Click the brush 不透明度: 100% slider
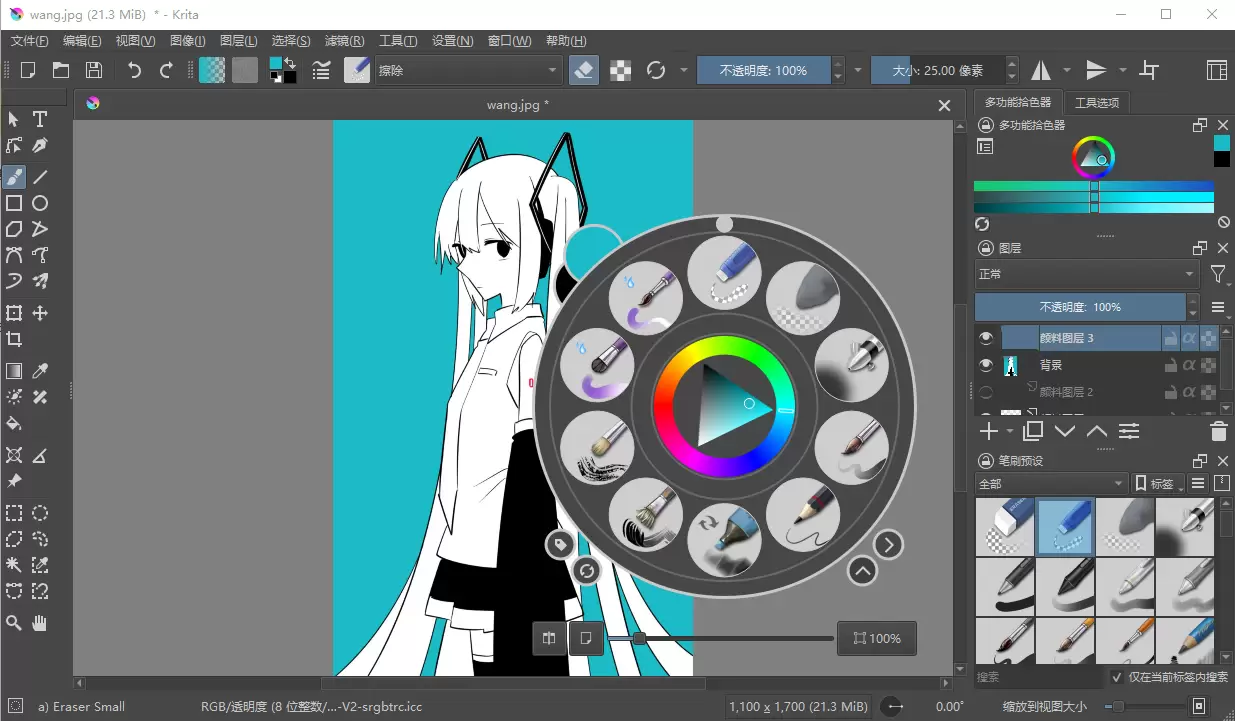This screenshot has height=721, width=1235. 765,70
